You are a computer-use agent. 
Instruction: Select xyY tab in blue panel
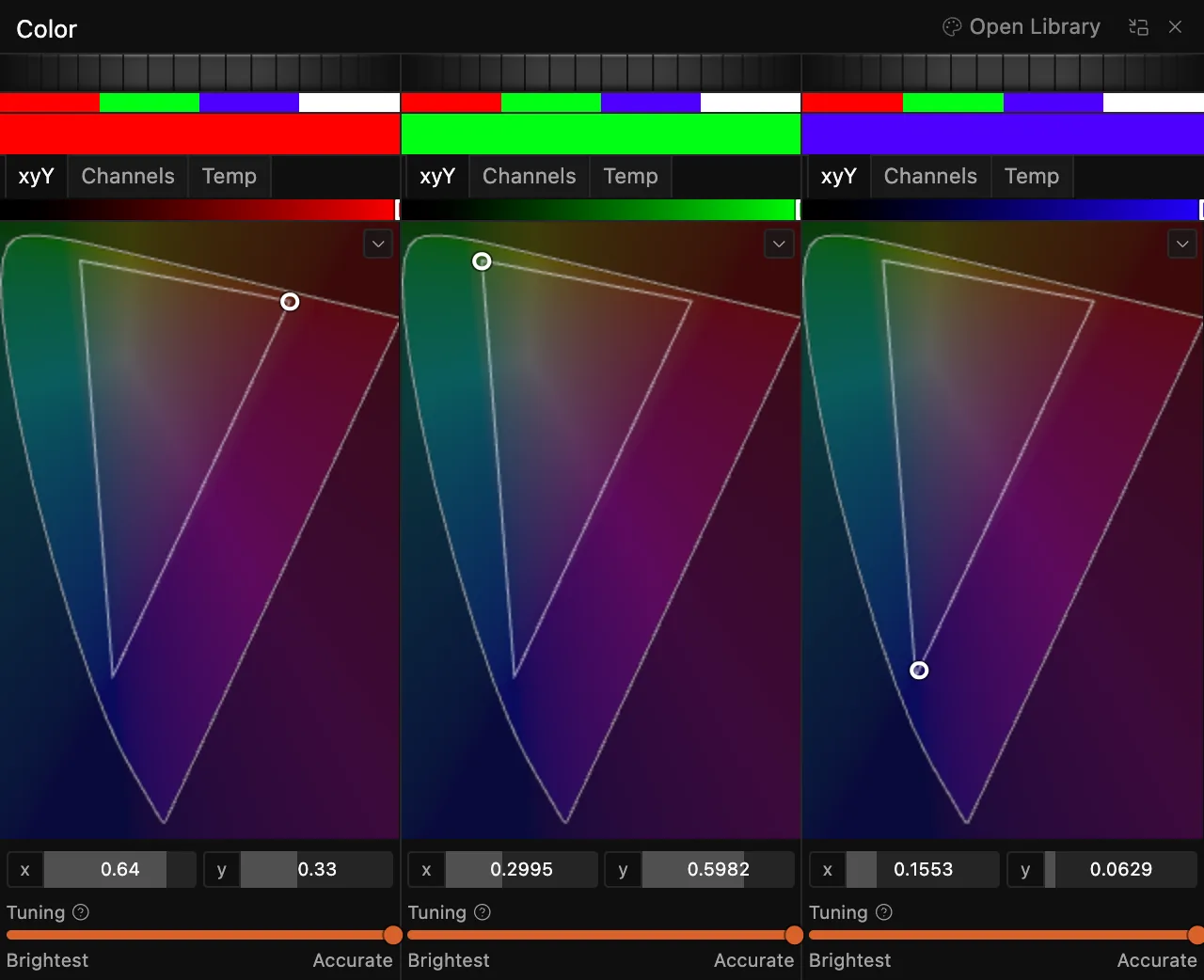click(838, 177)
